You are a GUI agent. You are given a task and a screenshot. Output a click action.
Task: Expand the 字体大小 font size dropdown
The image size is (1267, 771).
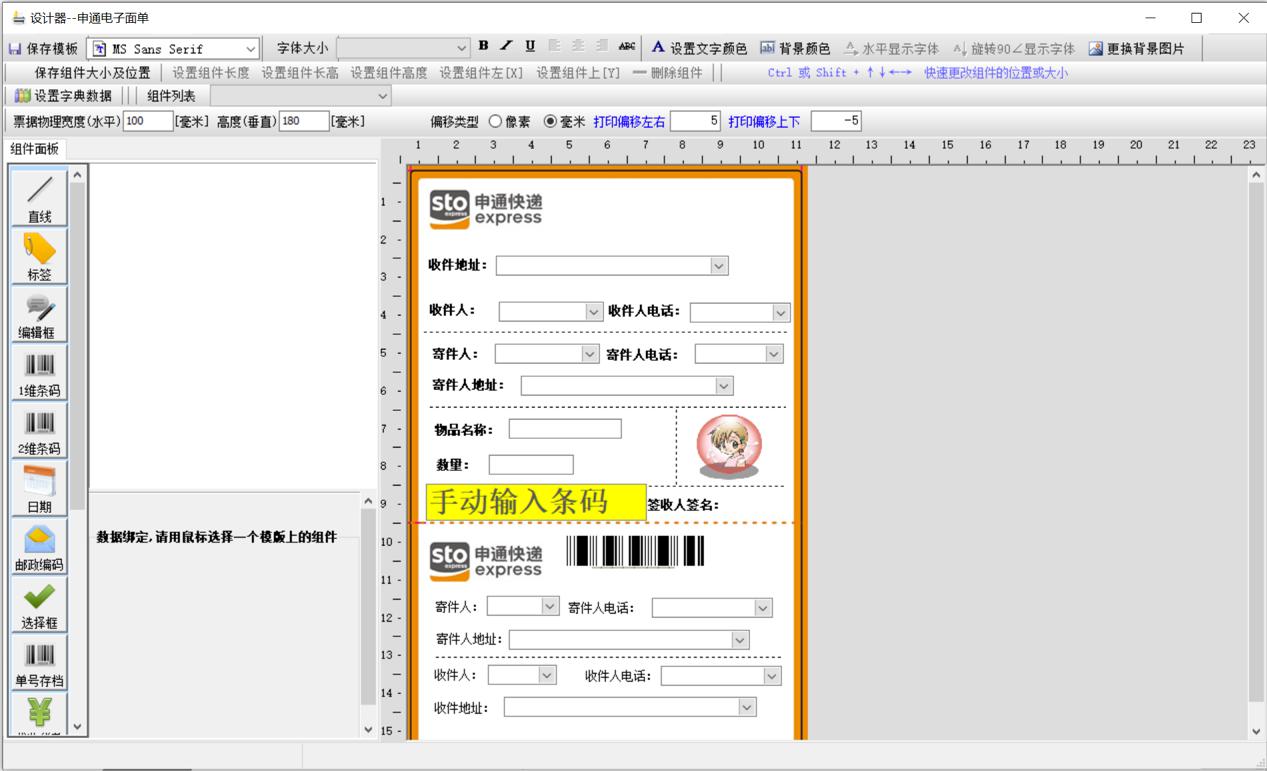pyautogui.click(x=461, y=48)
